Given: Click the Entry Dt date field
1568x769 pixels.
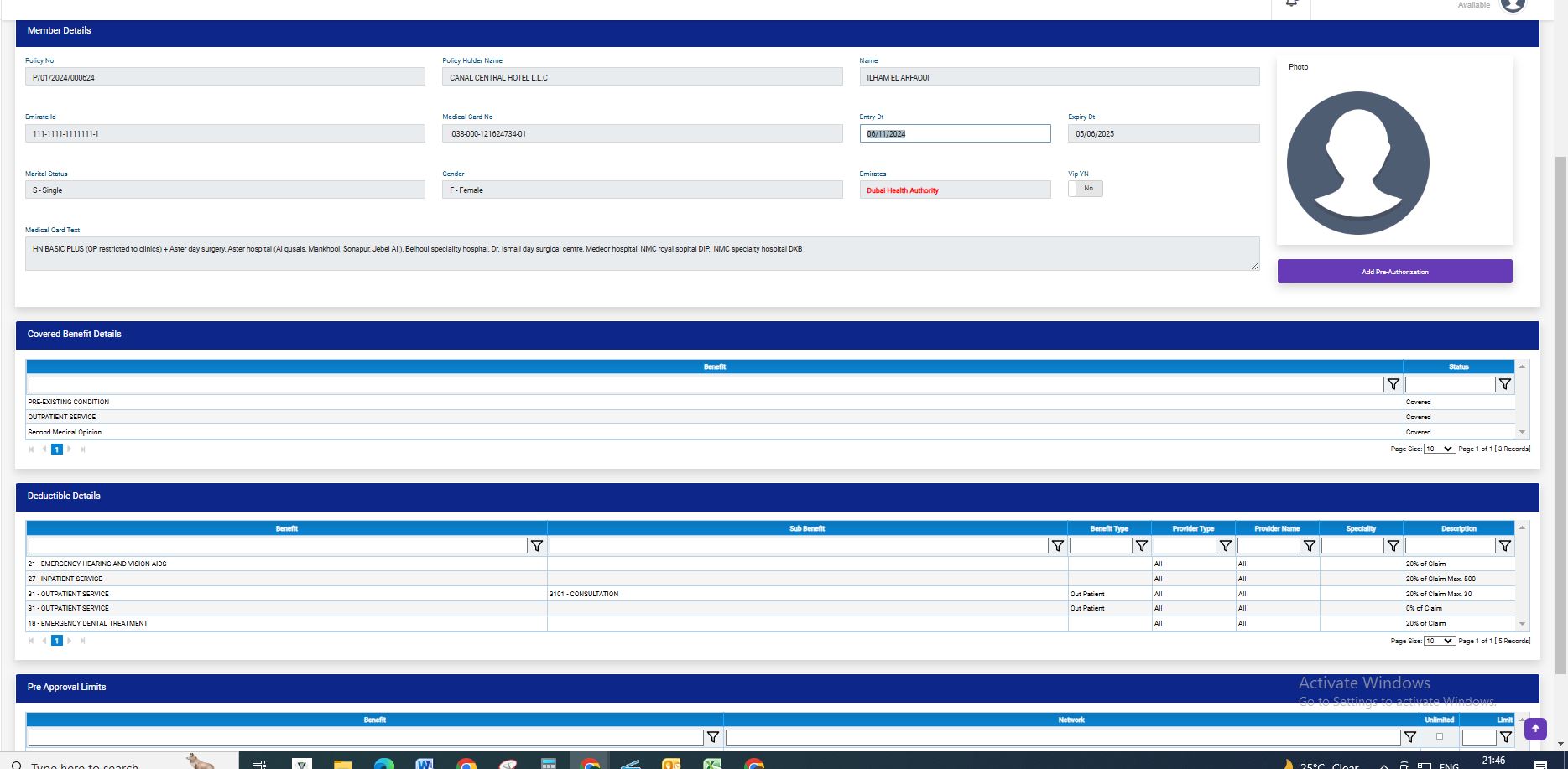Looking at the screenshot, I should point(955,134).
